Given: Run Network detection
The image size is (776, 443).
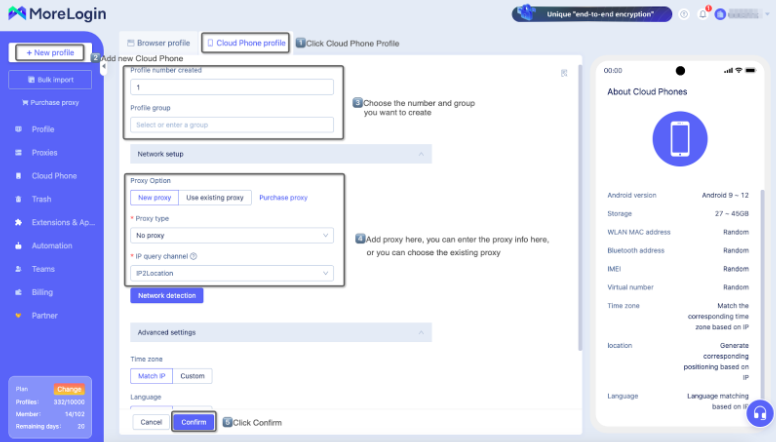Looking at the screenshot, I should 167,295.
